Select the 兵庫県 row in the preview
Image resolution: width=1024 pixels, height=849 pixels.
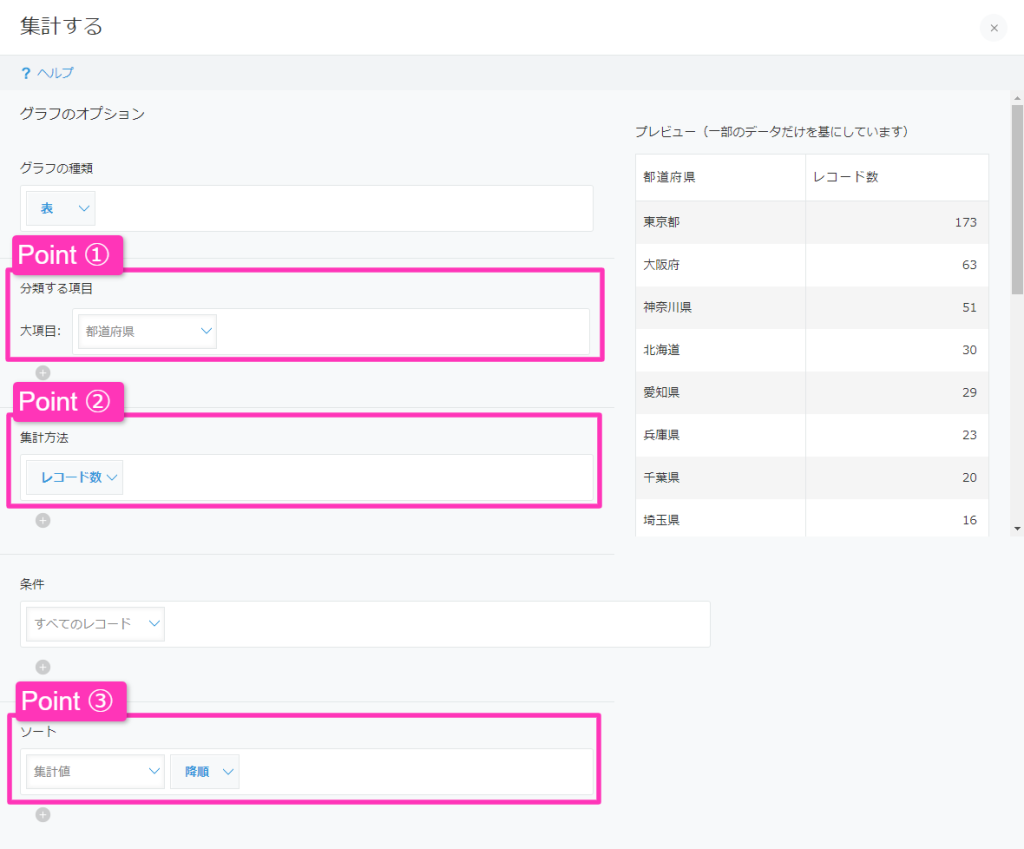(x=812, y=435)
